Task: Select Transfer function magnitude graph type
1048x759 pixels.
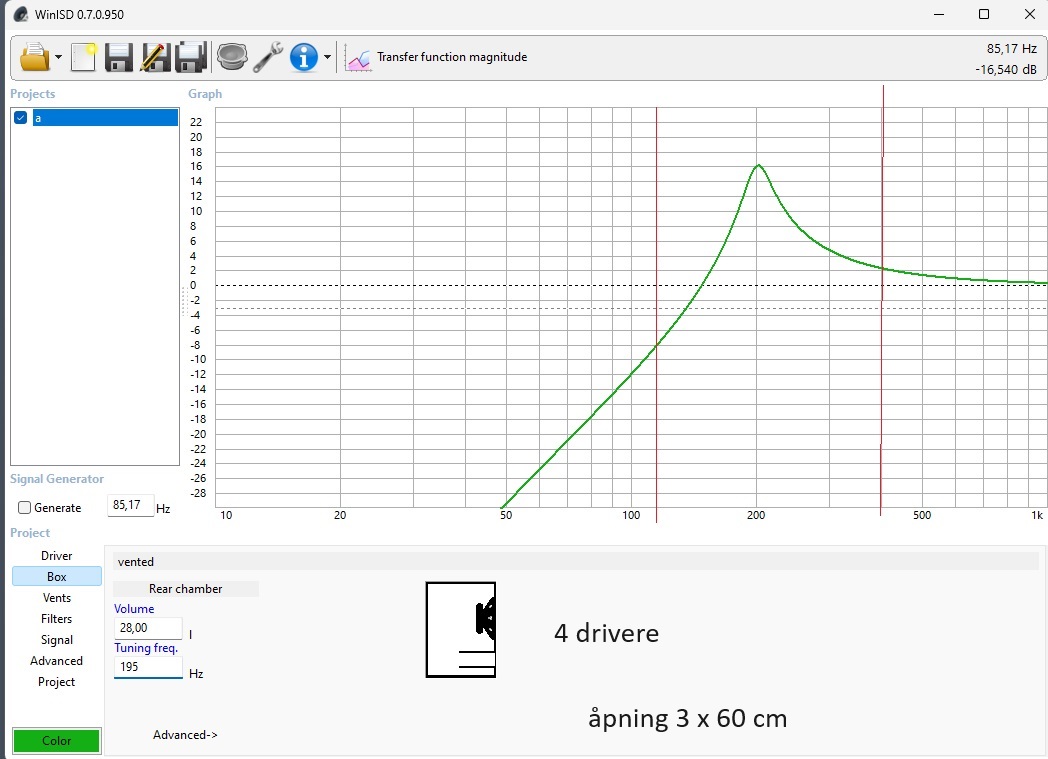Action: click(452, 57)
